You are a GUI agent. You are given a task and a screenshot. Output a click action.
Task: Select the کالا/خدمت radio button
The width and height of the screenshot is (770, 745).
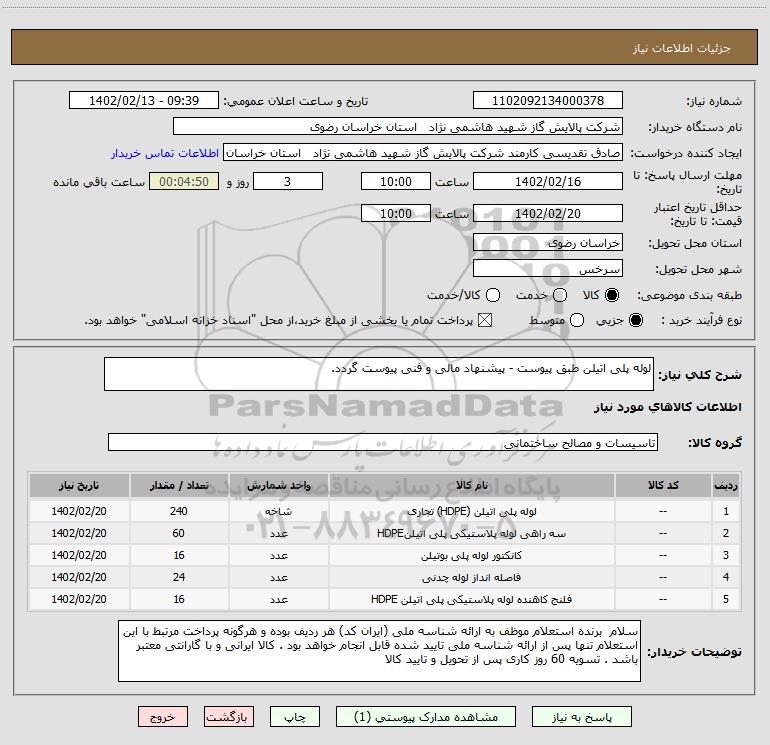point(493,295)
